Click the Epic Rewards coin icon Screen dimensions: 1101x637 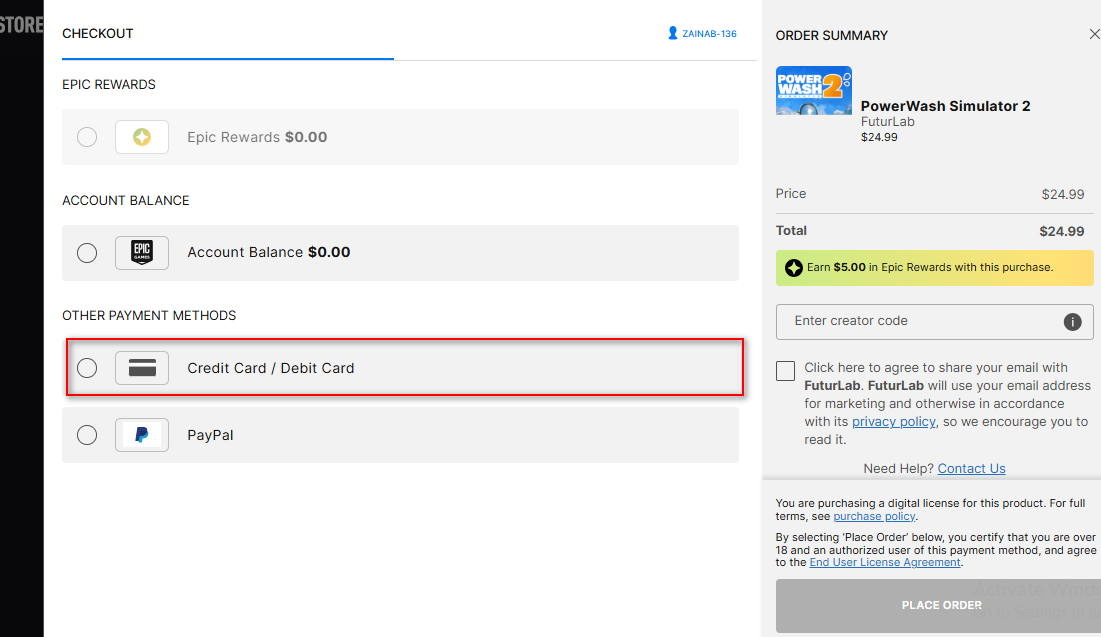coord(142,137)
